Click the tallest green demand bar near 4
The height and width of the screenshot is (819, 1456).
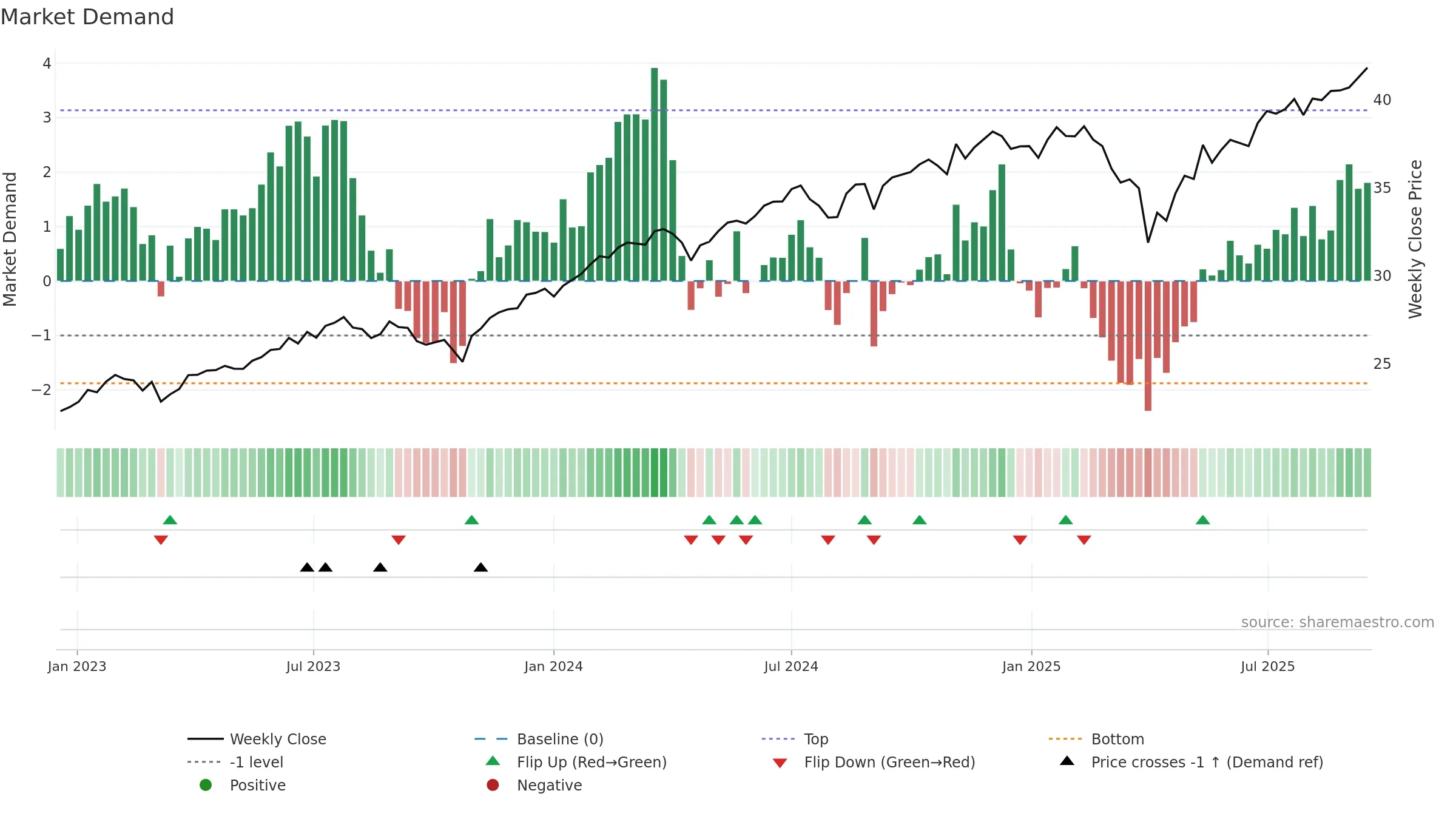pos(654,174)
